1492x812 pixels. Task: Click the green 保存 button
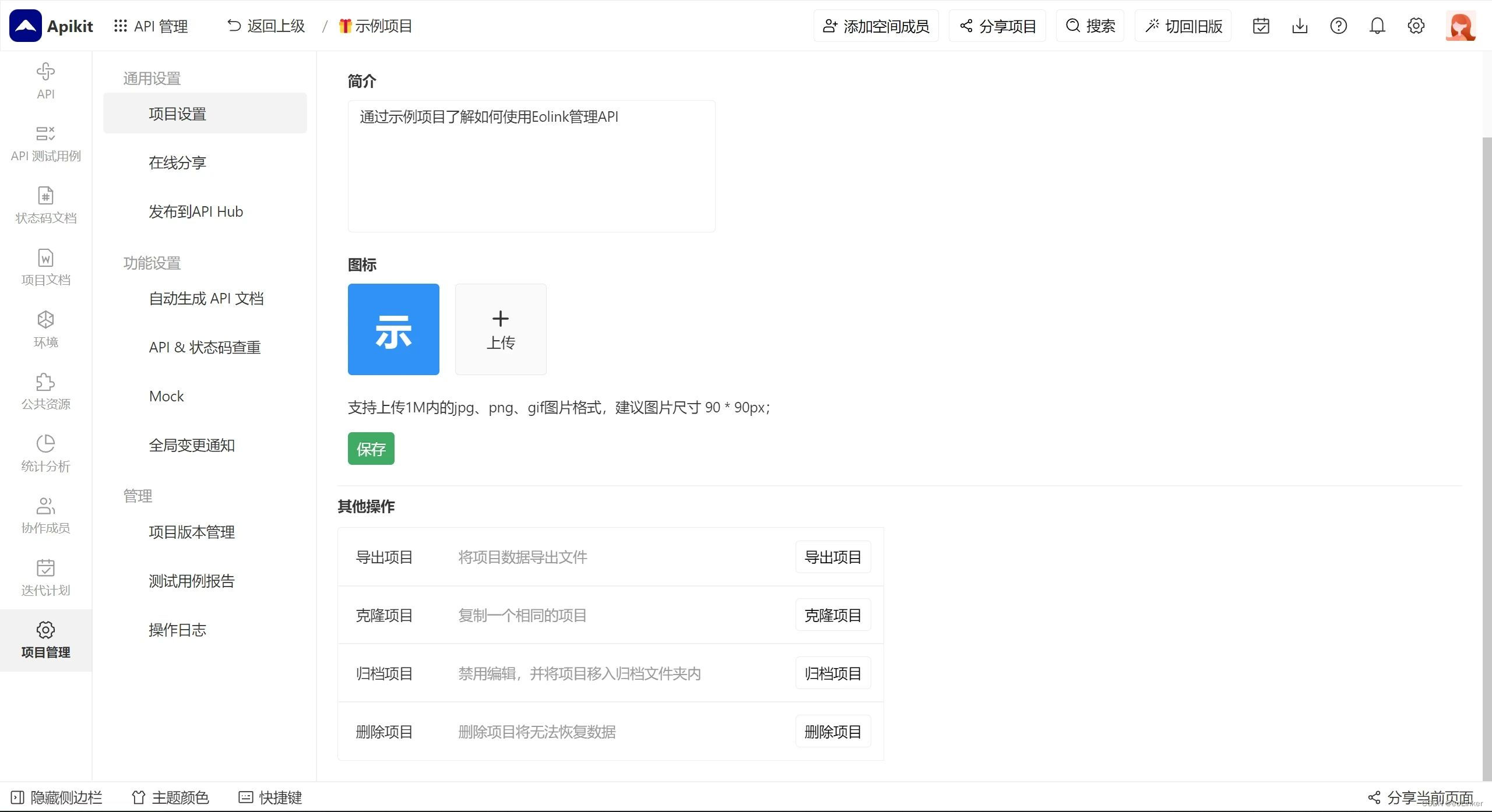(371, 449)
